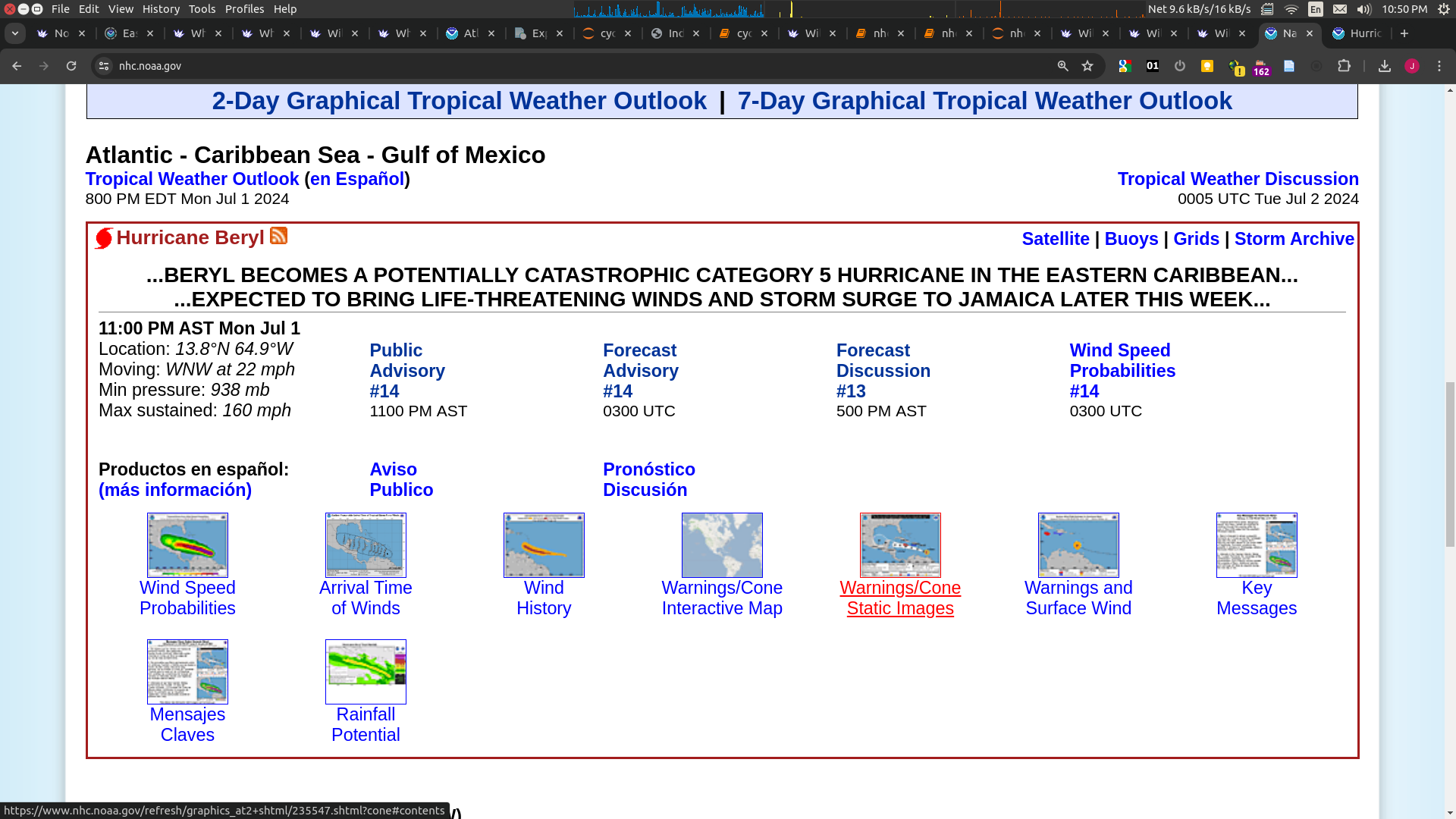Image resolution: width=1456 pixels, height=819 pixels.
Task: Open Public Advisory #14
Action: click(407, 371)
